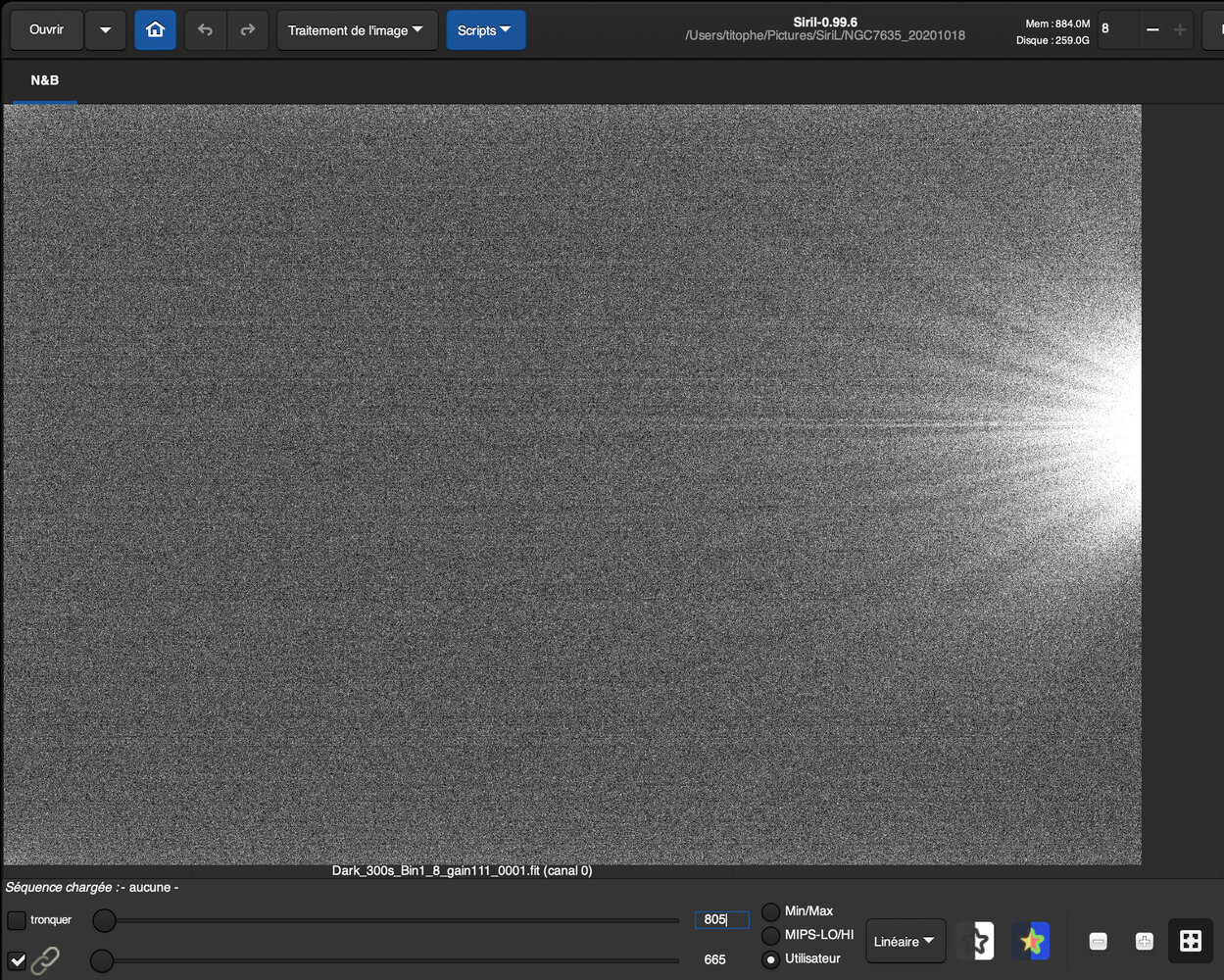Click the zoom in icon
Image resolution: width=1224 pixels, height=980 pixels.
tap(1144, 942)
